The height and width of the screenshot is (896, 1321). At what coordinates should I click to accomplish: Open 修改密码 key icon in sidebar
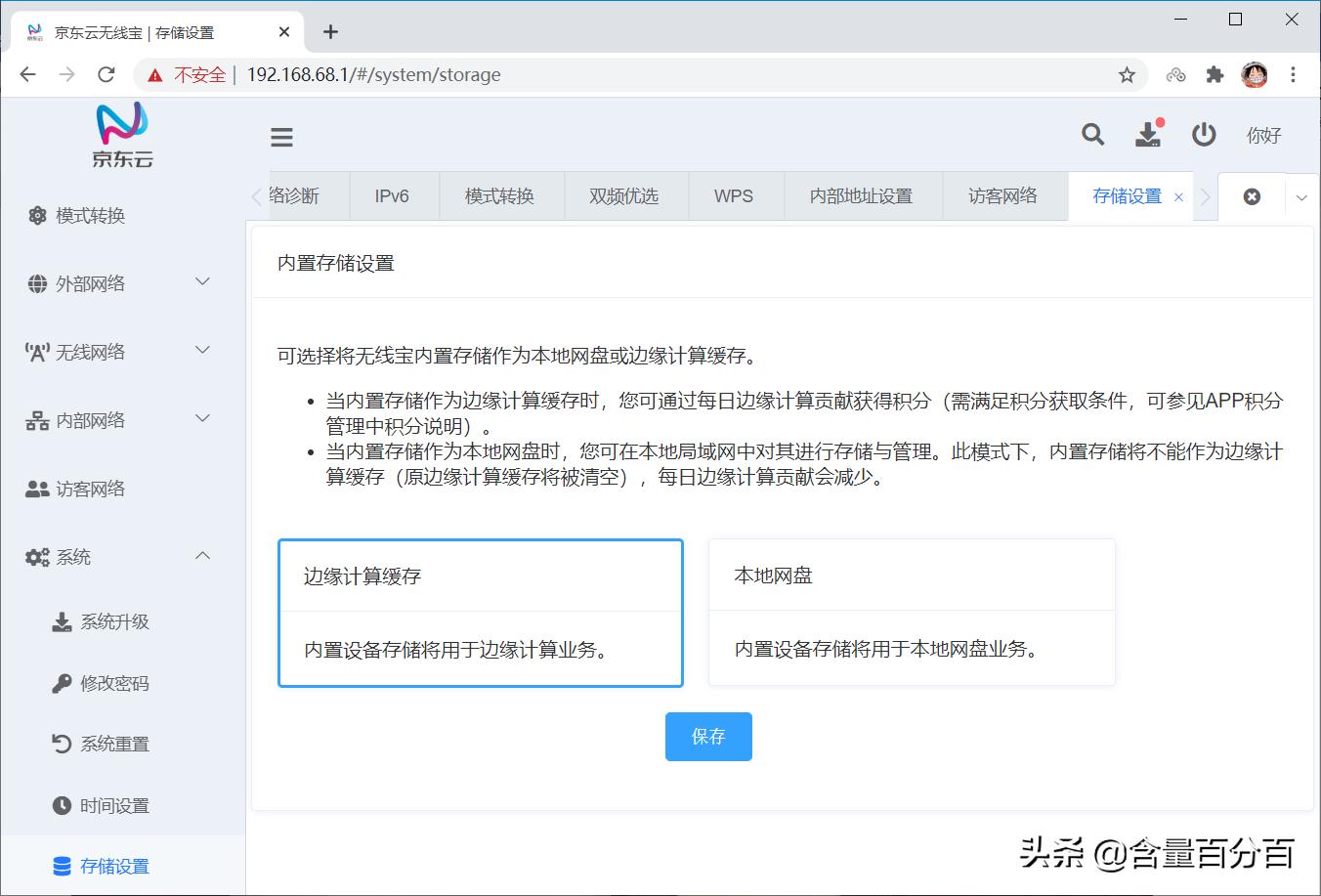(110, 682)
